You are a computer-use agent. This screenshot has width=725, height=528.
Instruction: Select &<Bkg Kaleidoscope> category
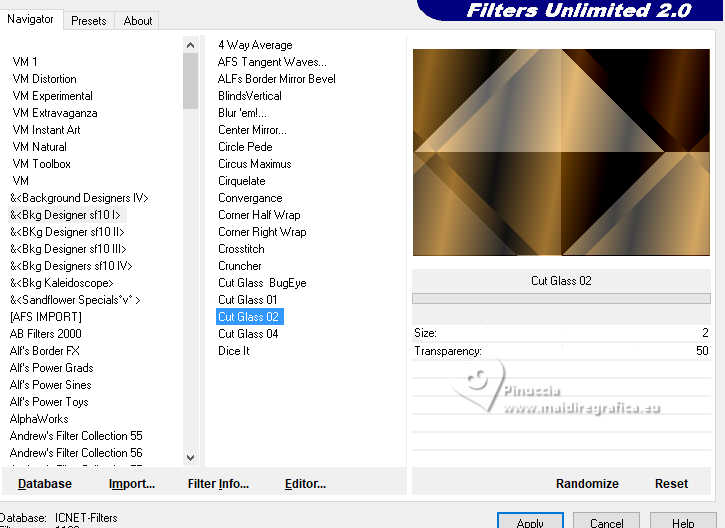[x=61, y=283]
